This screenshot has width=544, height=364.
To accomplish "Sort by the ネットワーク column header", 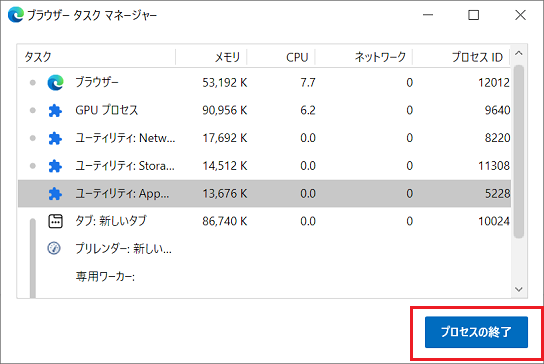I will (364, 57).
